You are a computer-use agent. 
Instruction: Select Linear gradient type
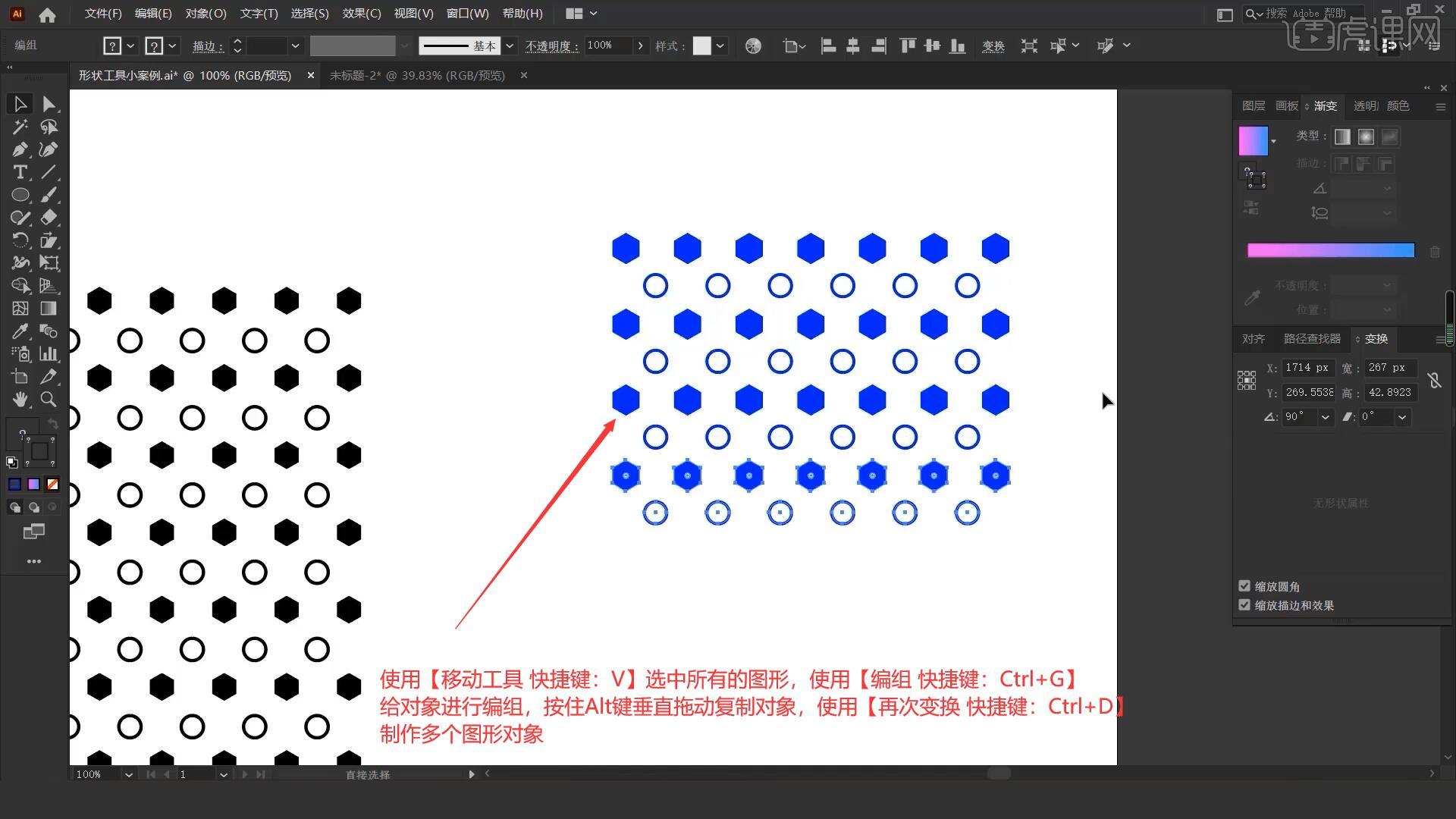pos(1342,136)
